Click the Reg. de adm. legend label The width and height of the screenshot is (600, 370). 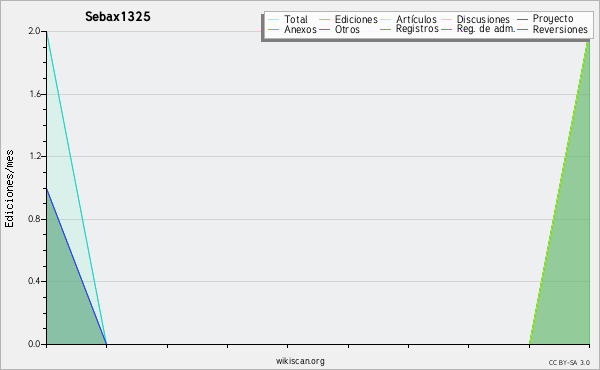pos(486,29)
